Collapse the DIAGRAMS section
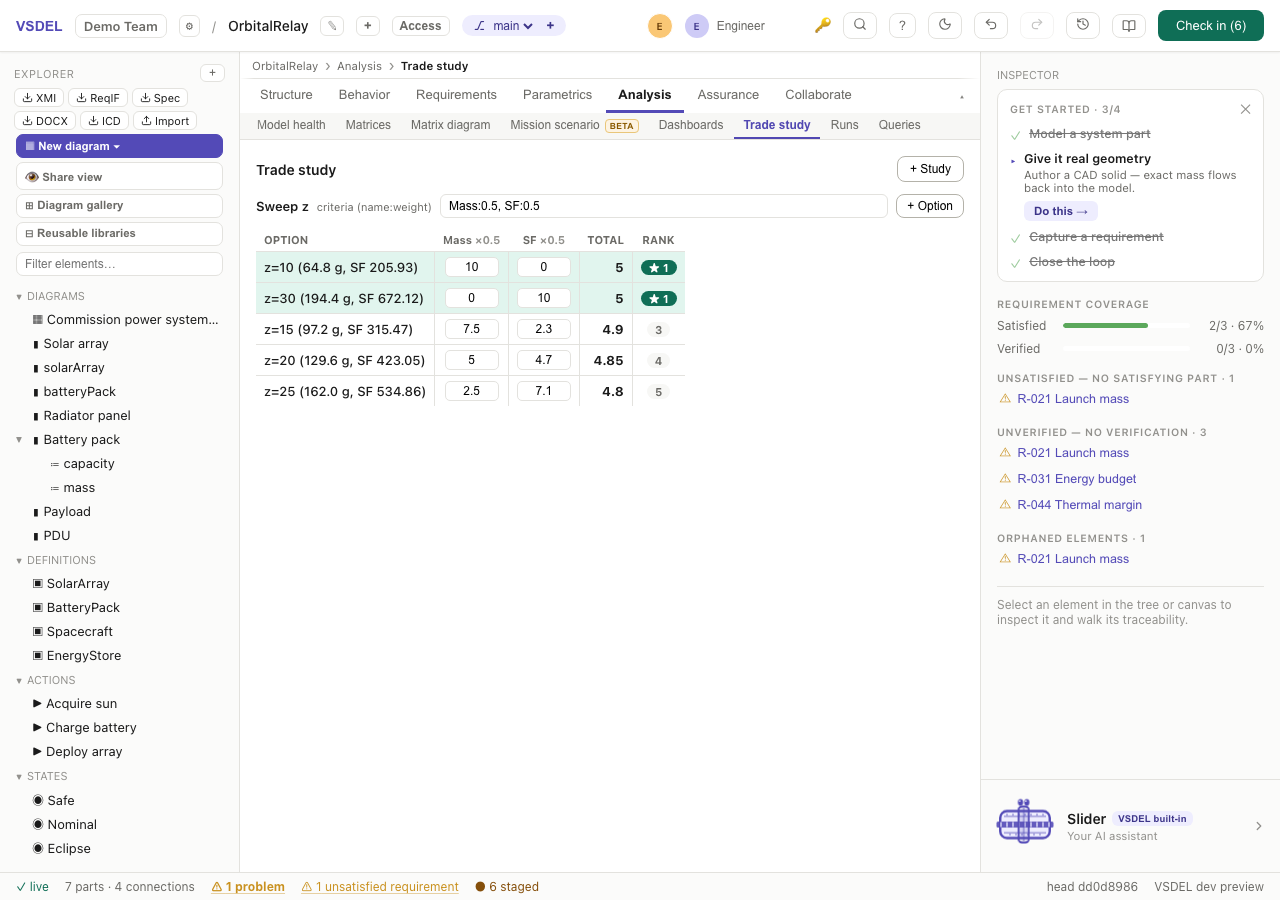Screen dimensions: 1280x900 click(x=19, y=296)
